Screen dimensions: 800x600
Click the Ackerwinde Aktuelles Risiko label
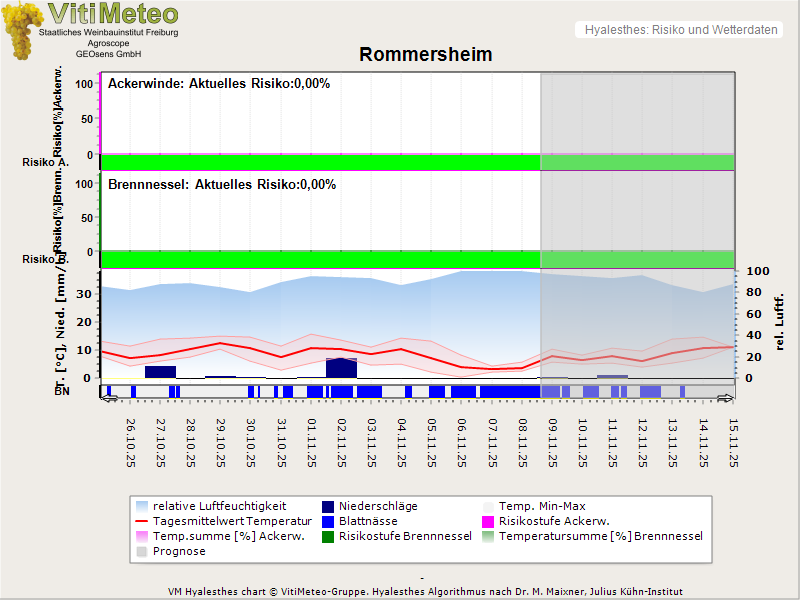[x=218, y=84]
